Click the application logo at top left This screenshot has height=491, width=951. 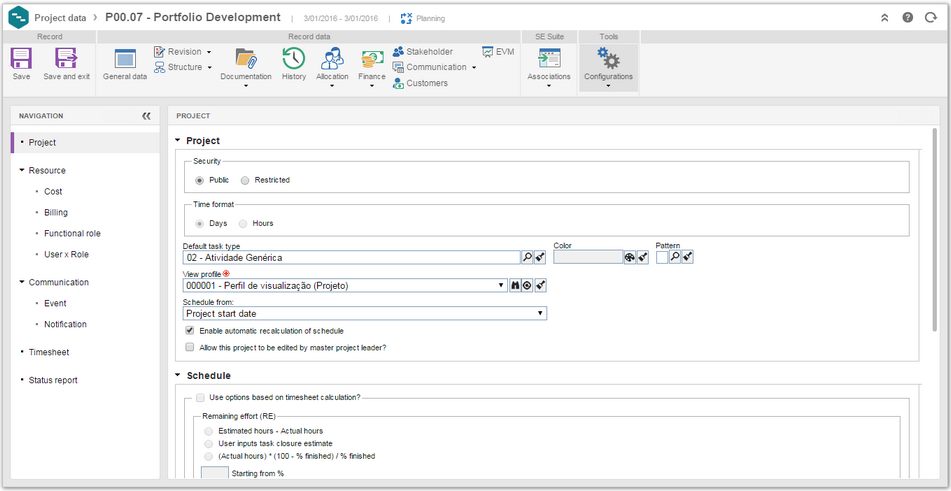18,18
